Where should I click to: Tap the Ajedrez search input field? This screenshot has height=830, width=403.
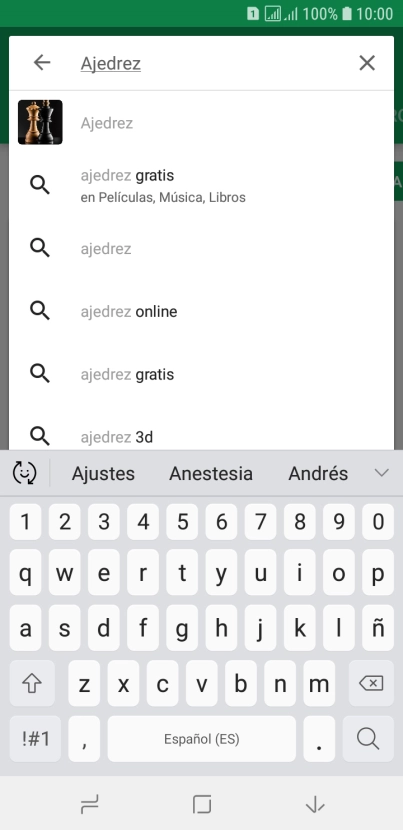(x=212, y=64)
